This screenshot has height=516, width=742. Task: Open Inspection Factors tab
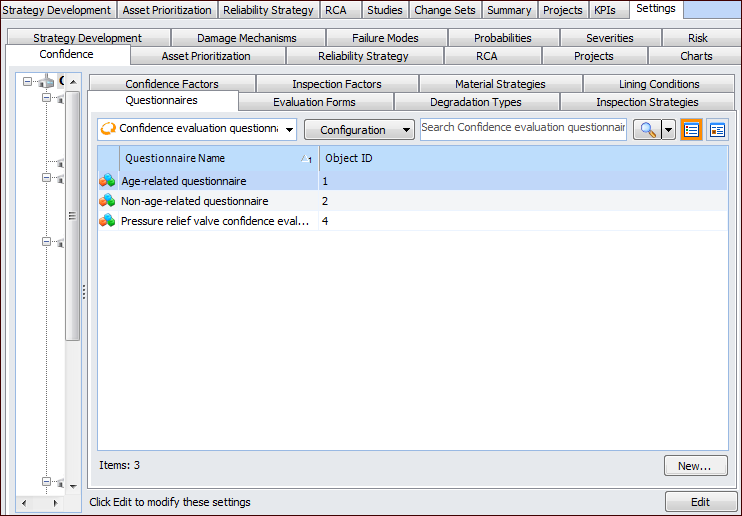click(x=337, y=84)
